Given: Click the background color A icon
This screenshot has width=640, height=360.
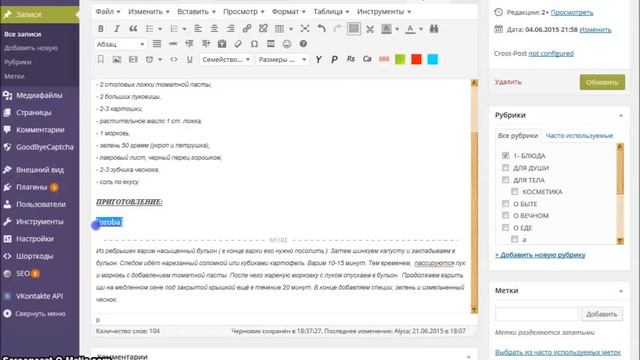Looking at the screenshot, I should click(386, 29).
